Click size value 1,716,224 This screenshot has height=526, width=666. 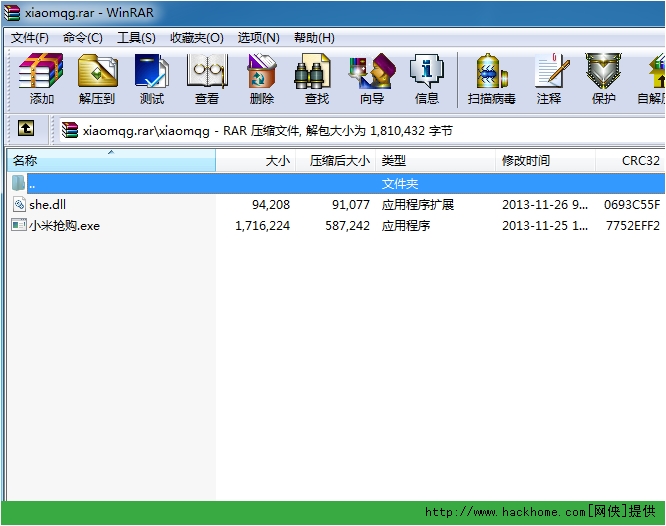pos(262,225)
